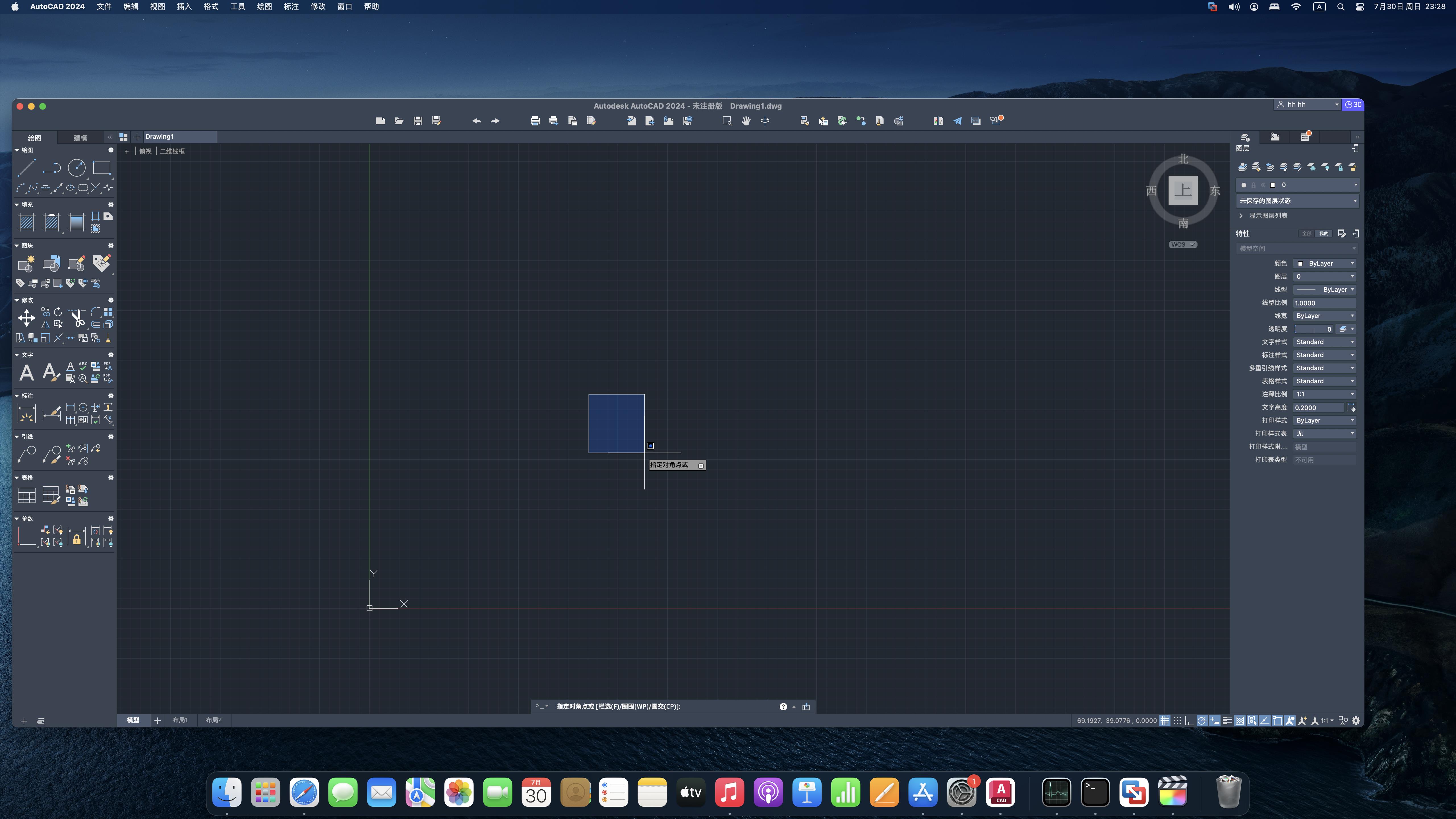Image resolution: width=1456 pixels, height=819 pixels.
Task: Toggle grid display in status bar
Action: (x=1164, y=721)
